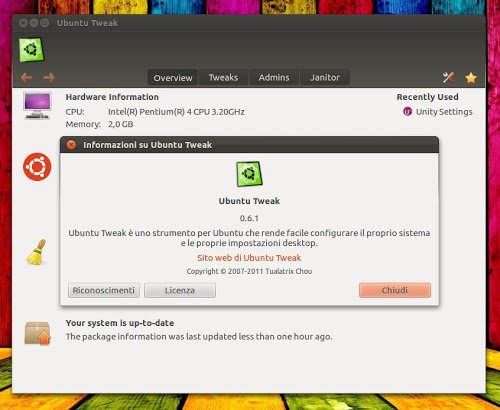Click the Chiudi button
The width and height of the screenshot is (500, 410).
point(395,290)
